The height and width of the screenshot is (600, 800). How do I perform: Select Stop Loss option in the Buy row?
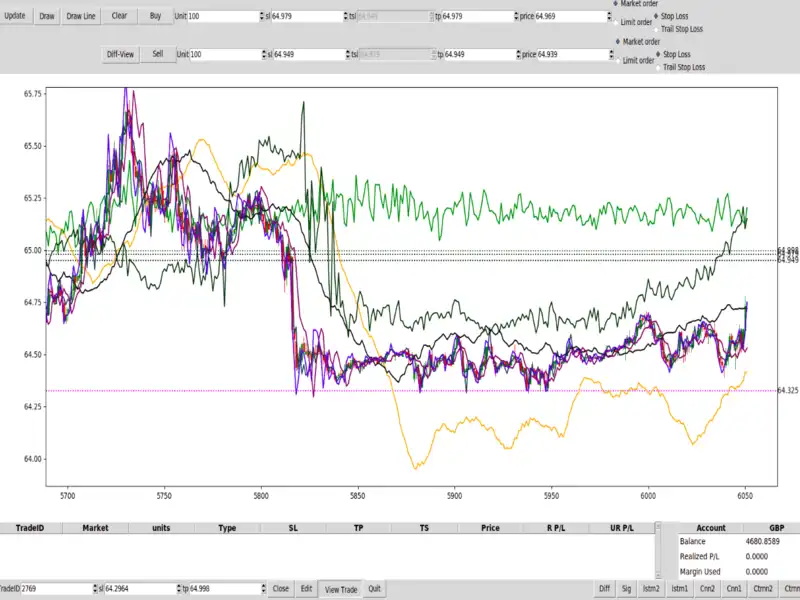[x=658, y=17]
